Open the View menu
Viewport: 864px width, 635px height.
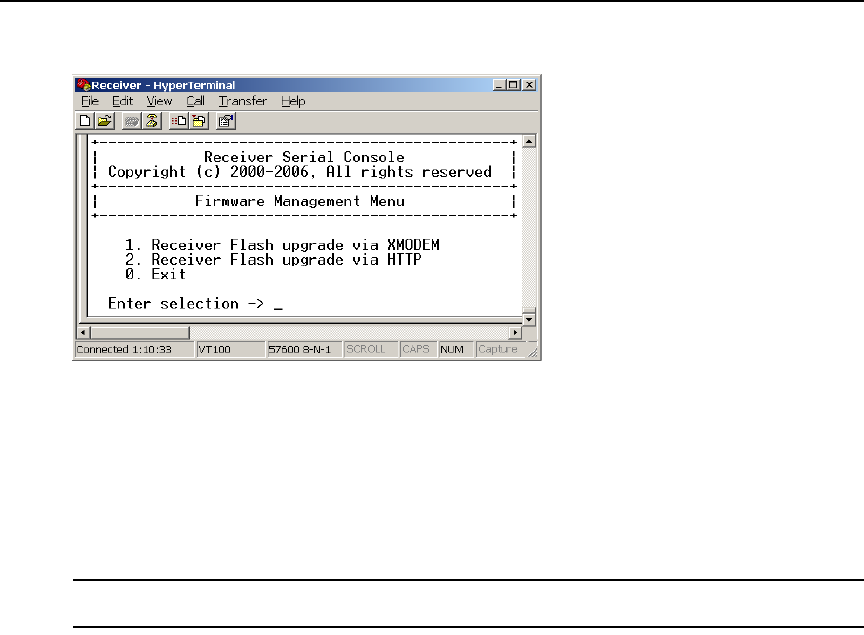tap(159, 101)
